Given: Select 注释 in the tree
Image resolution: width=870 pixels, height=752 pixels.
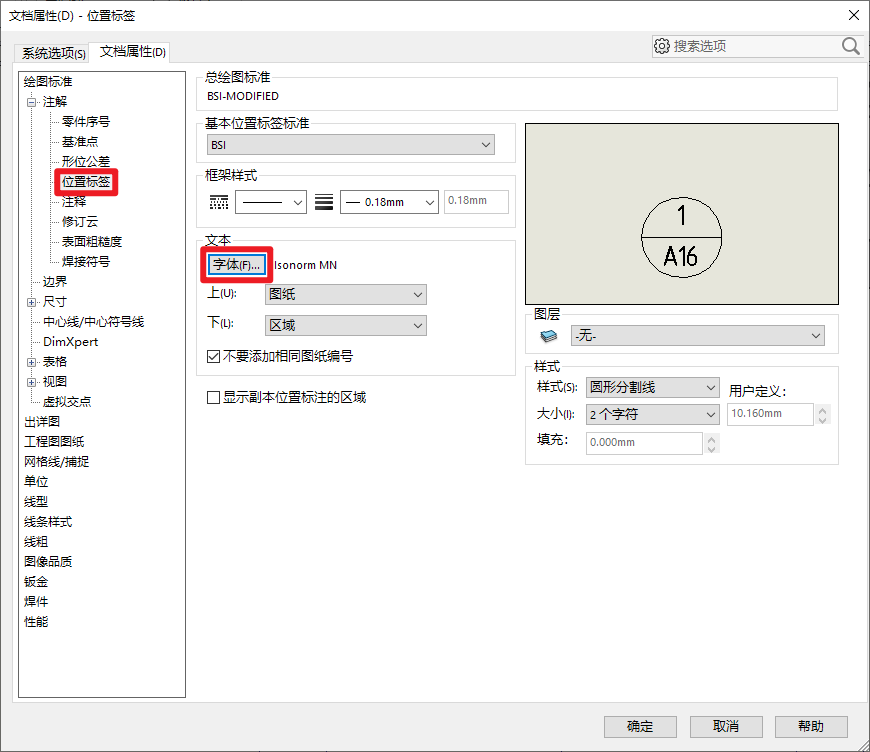Looking at the screenshot, I should (x=73, y=201).
